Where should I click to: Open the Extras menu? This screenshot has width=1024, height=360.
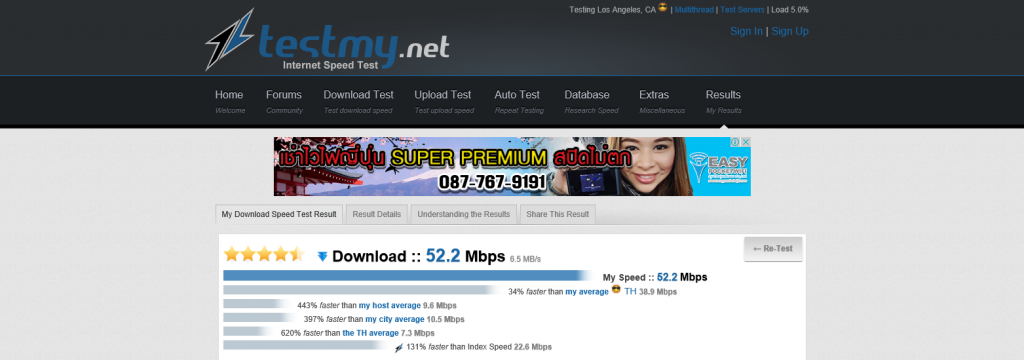(x=662, y=101)
